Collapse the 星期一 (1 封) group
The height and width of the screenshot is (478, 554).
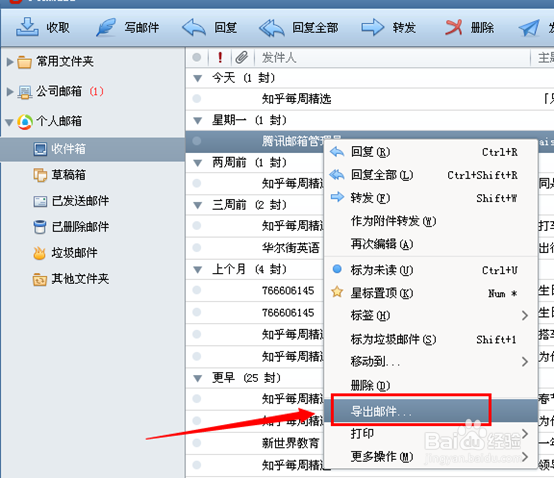tap(198, 121)
